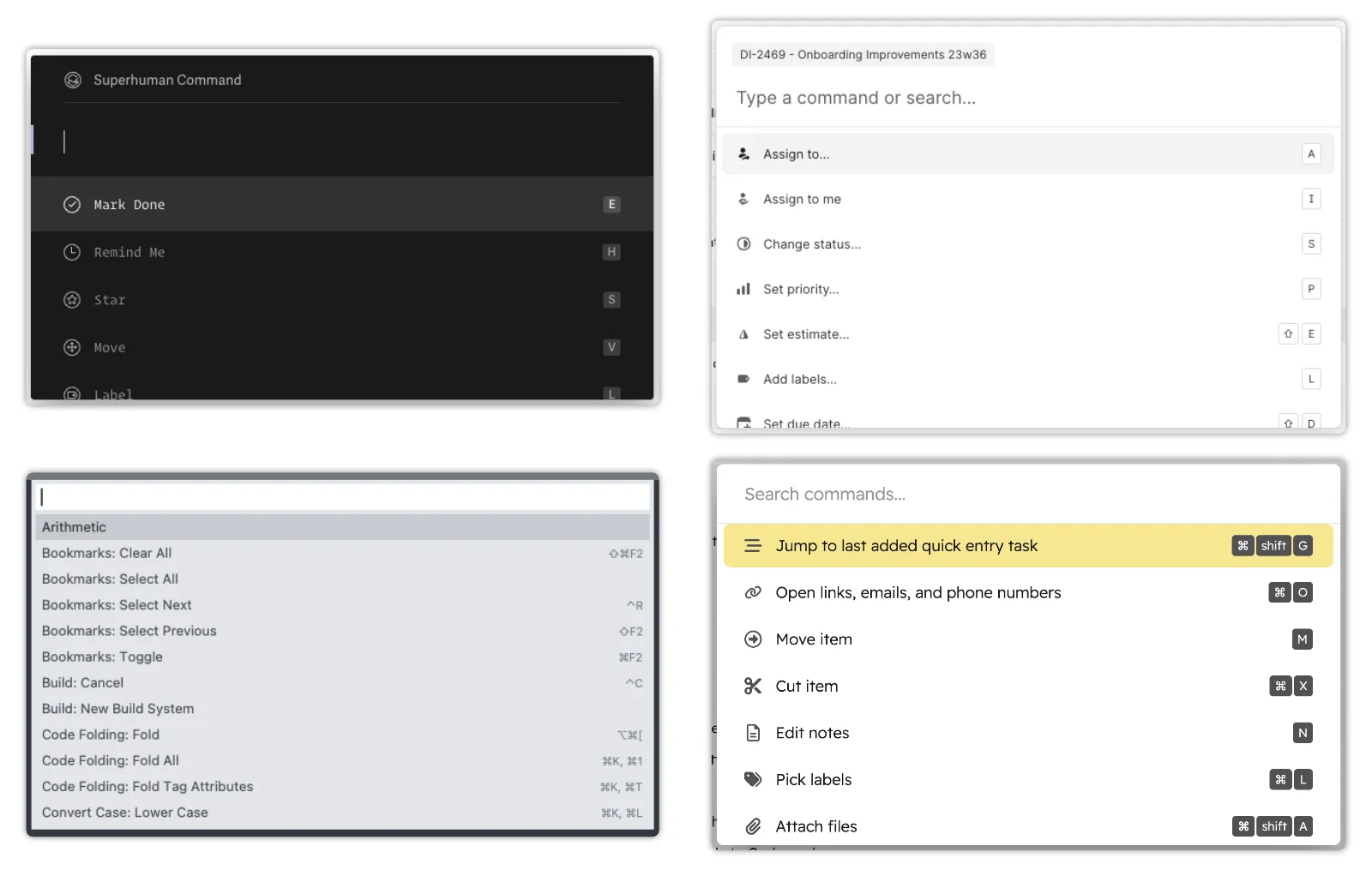Select Convert Case: Lower Case
Viewport: 1372px width, 882px height.
pyautogui.click(x=343, y=813)
